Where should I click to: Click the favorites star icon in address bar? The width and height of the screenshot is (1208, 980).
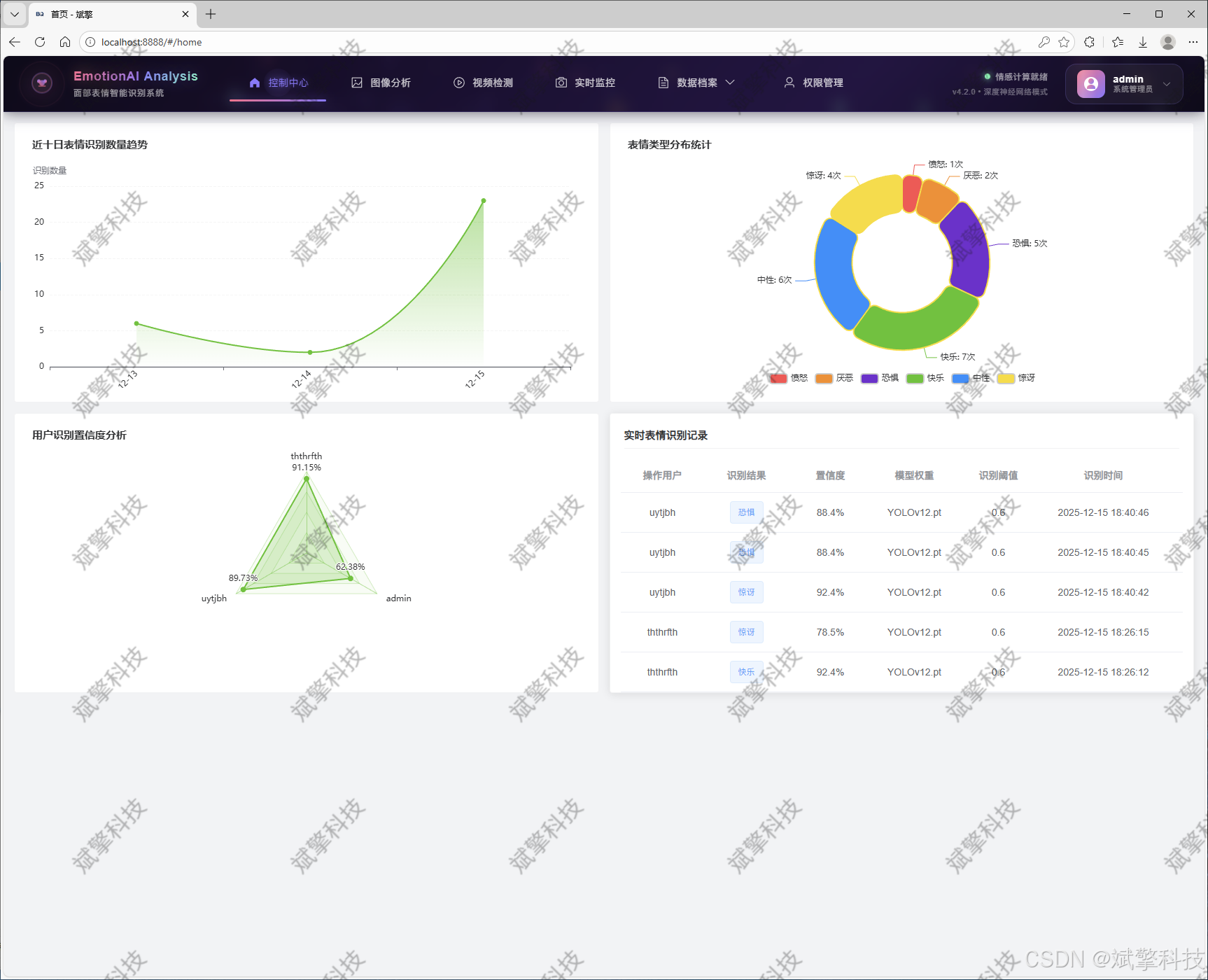tap(1064, 42)
